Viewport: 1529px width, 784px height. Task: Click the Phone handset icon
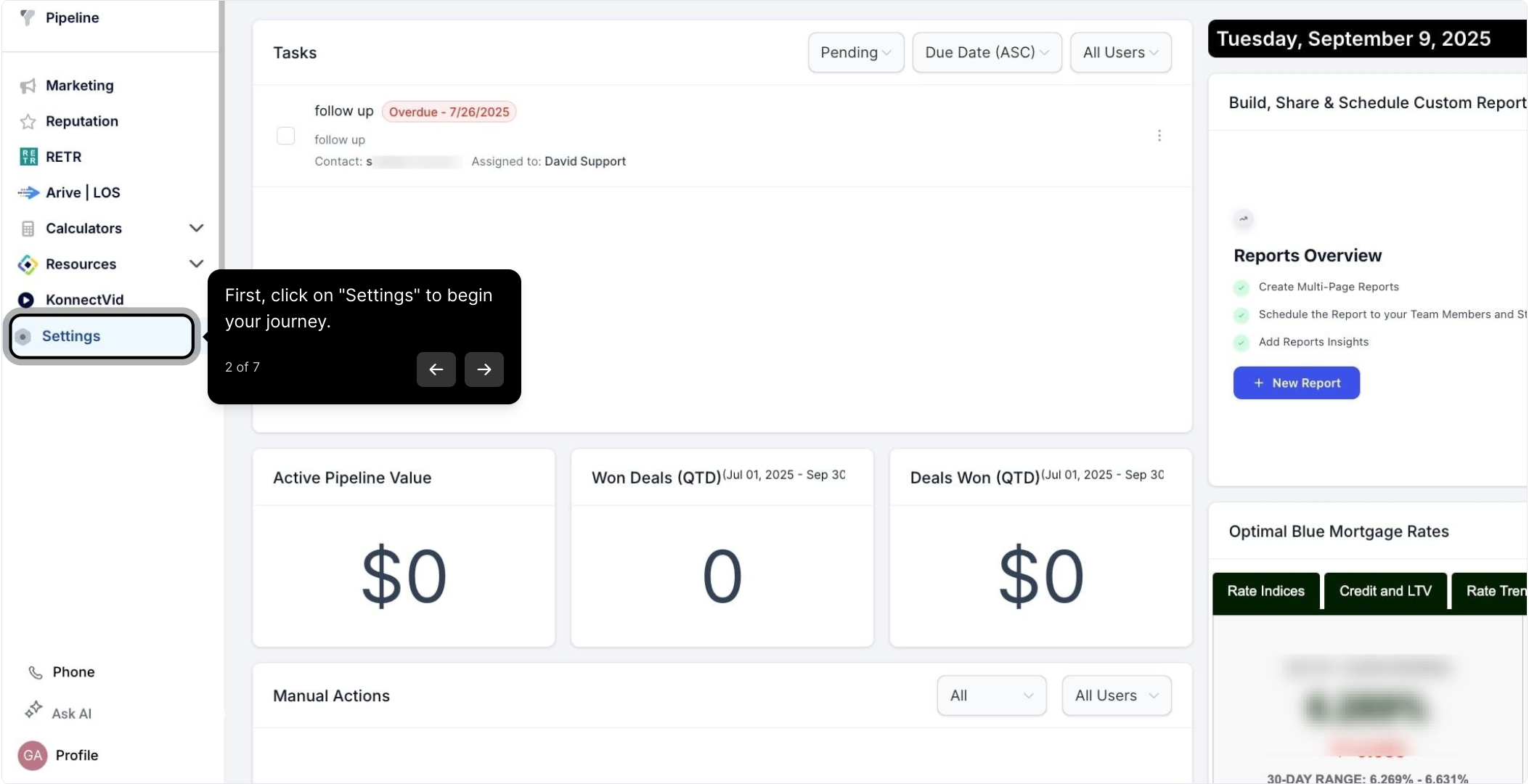click(35, 672)
